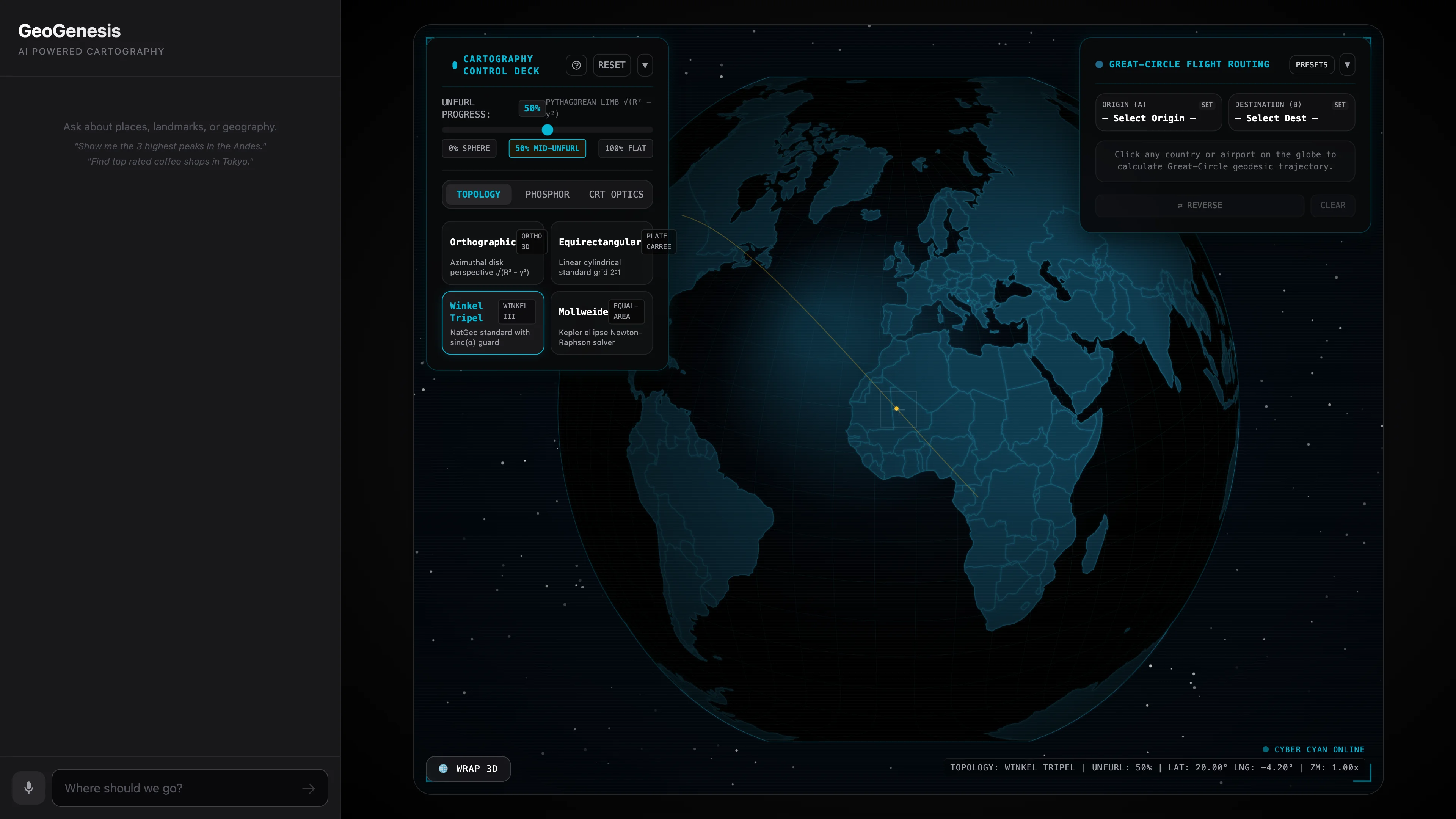Screen dimensions: 1456x819
Task: Click the globe icon in Wrap 3D button
Action: click(x=444, y=769)
